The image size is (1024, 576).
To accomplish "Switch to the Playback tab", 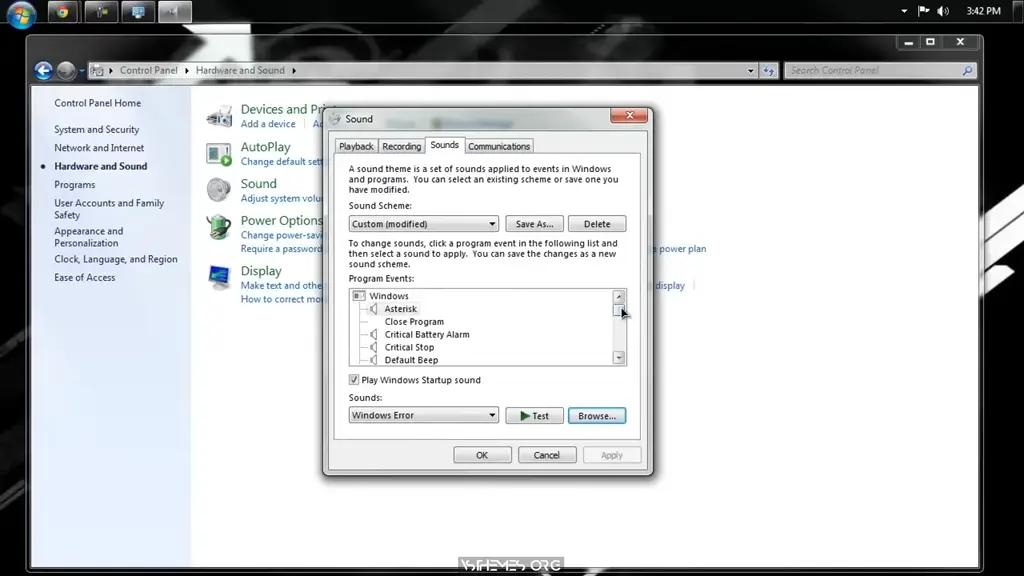I will point(356,145).
